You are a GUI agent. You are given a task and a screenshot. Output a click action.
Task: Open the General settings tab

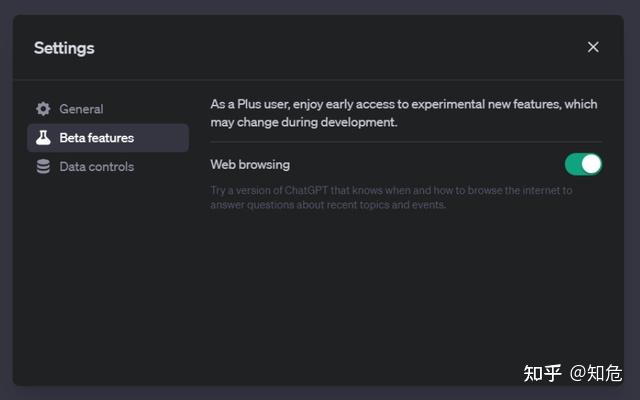pyautogui.click(x=81, y=109)
